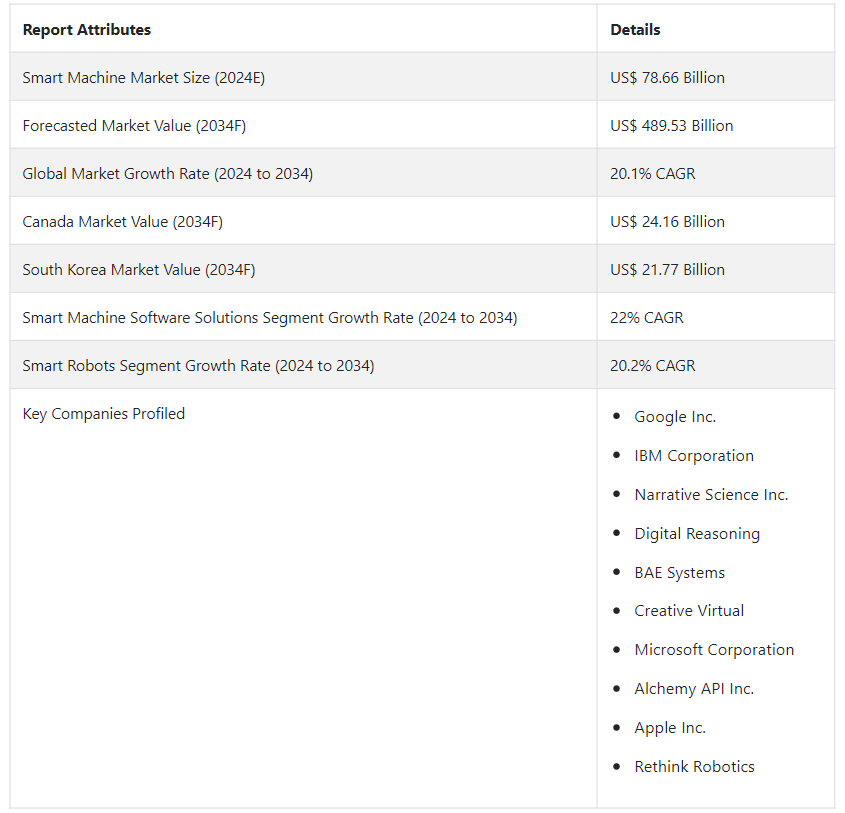Select the Software Solutions Segment Growth Rate label
The height and width of the screenshot is (813, 845).
tap(270, 318)
